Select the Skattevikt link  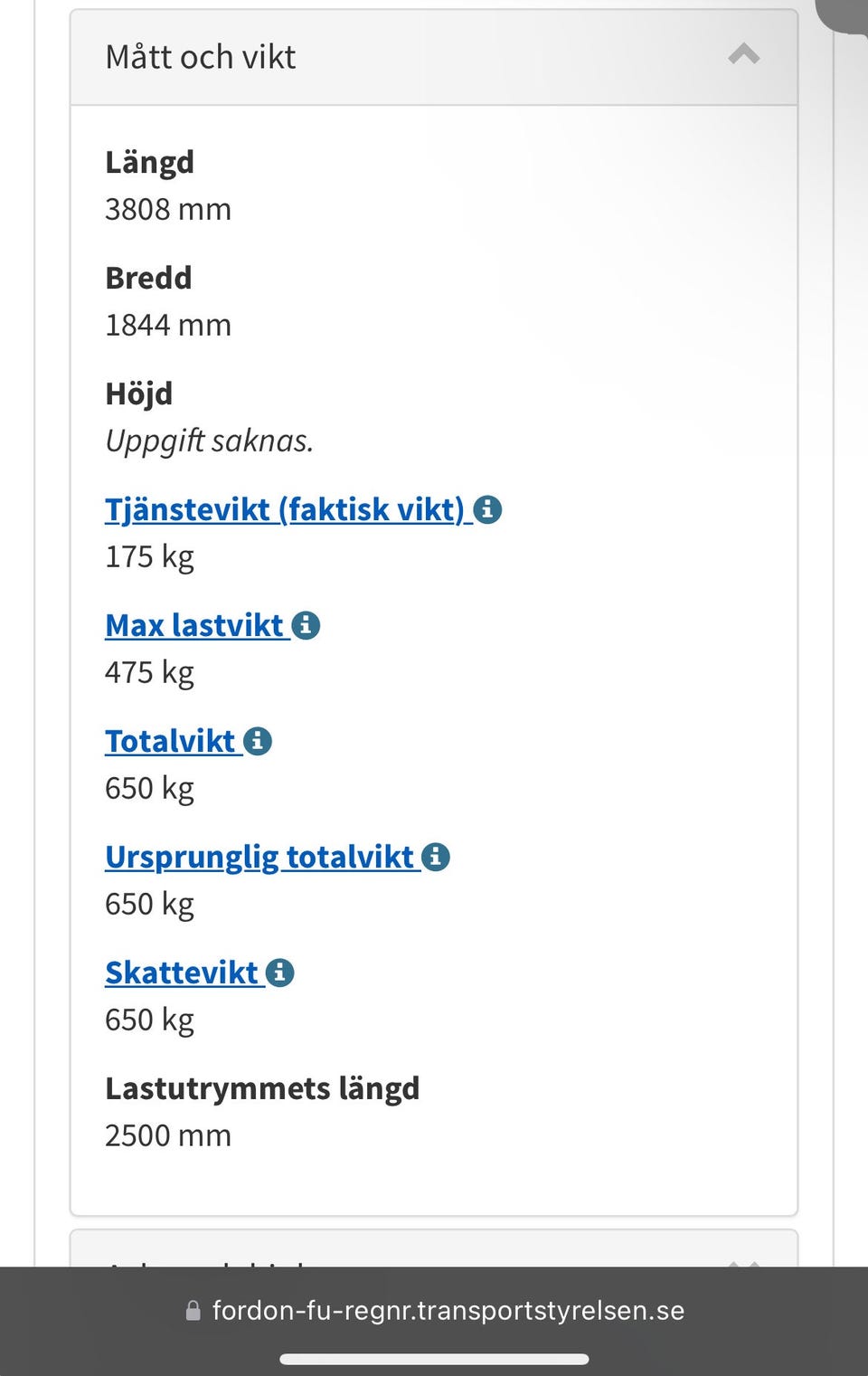pyautogui.click(x=182, y=973)
